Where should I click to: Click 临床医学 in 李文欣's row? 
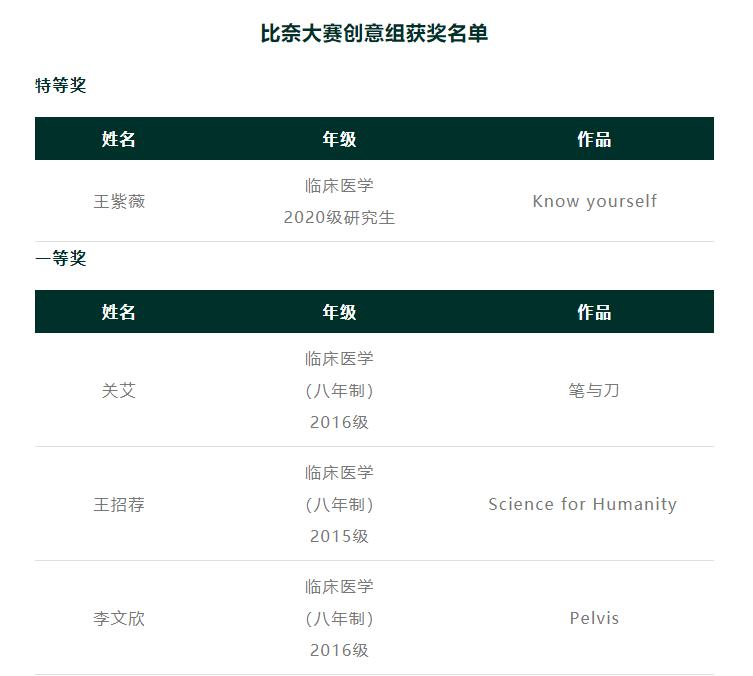click(339, 586)
